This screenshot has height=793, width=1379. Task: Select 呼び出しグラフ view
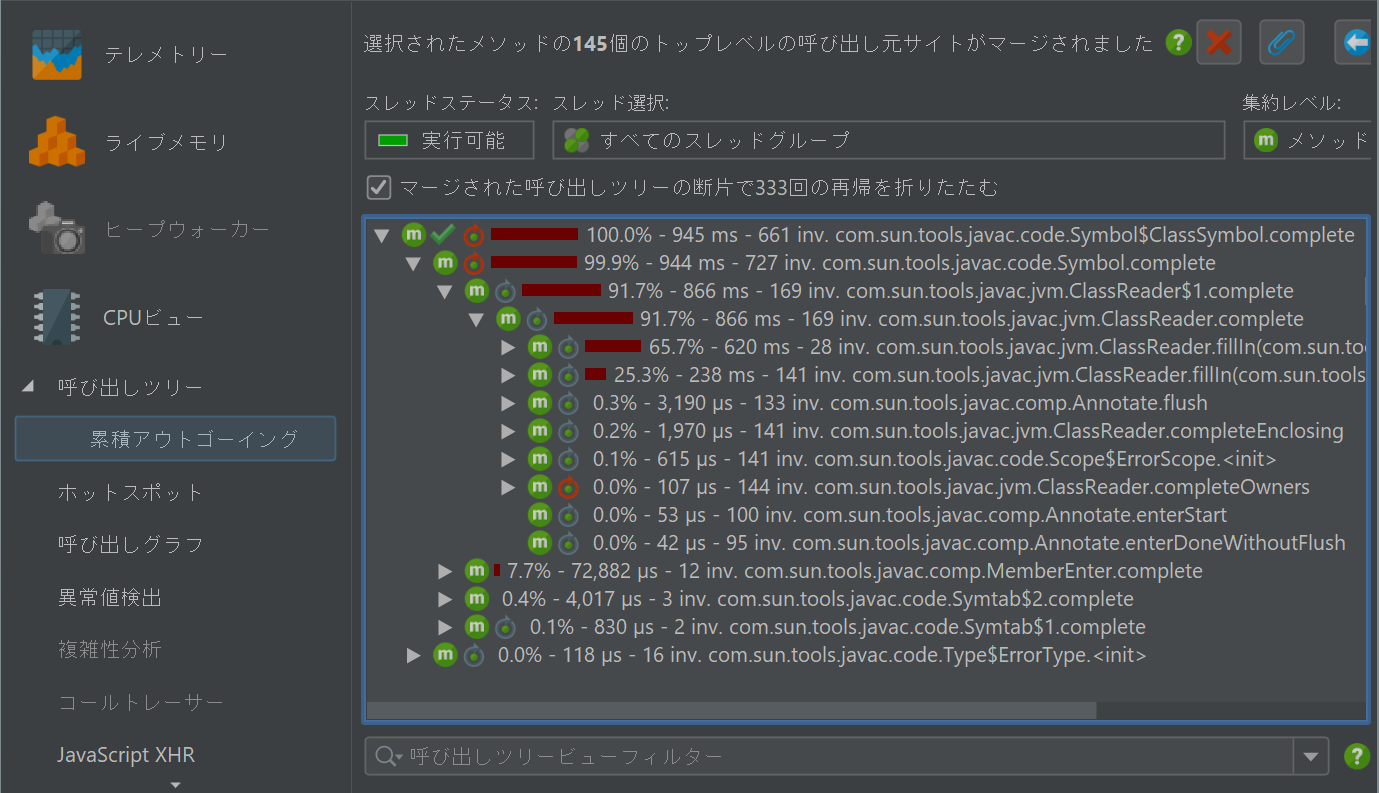click(x=131, y=544)
